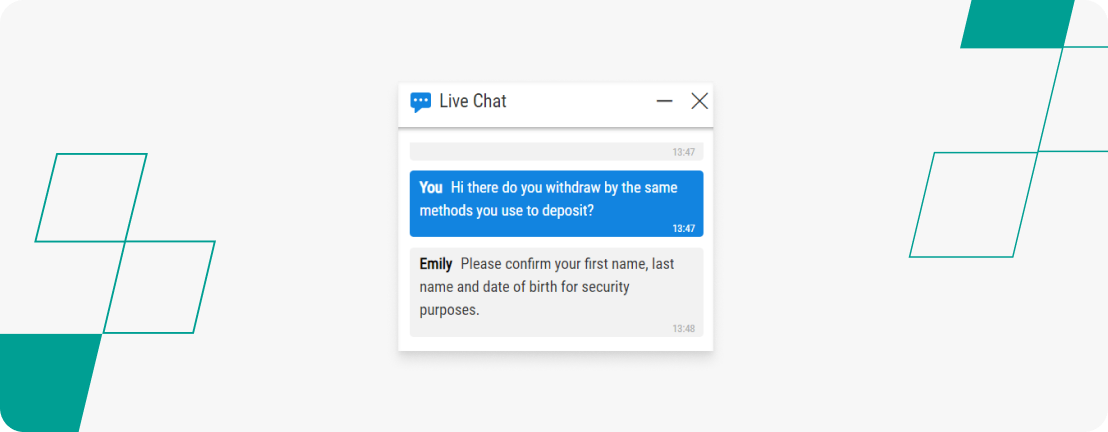Close the Live Chat window

point(700,101)
